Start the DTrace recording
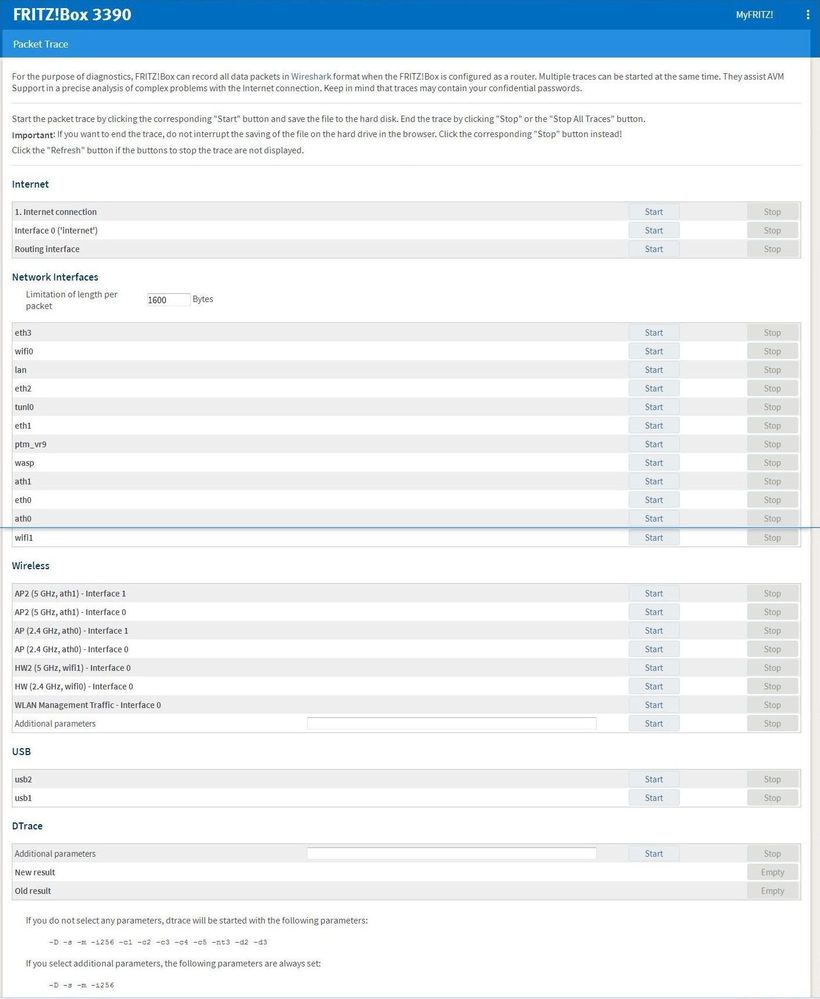Image resolution: width=820 pixels, height=999 pixels. 654,854
